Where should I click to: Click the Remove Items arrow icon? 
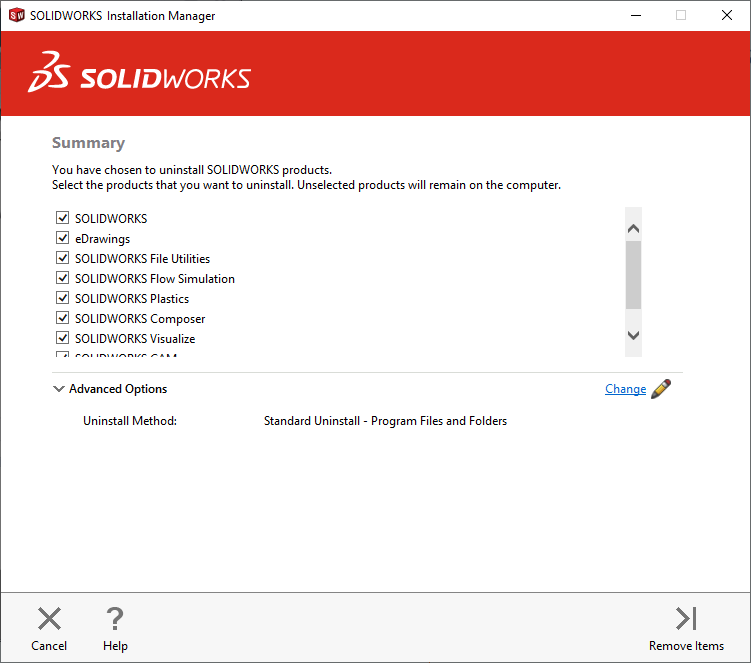686,618
